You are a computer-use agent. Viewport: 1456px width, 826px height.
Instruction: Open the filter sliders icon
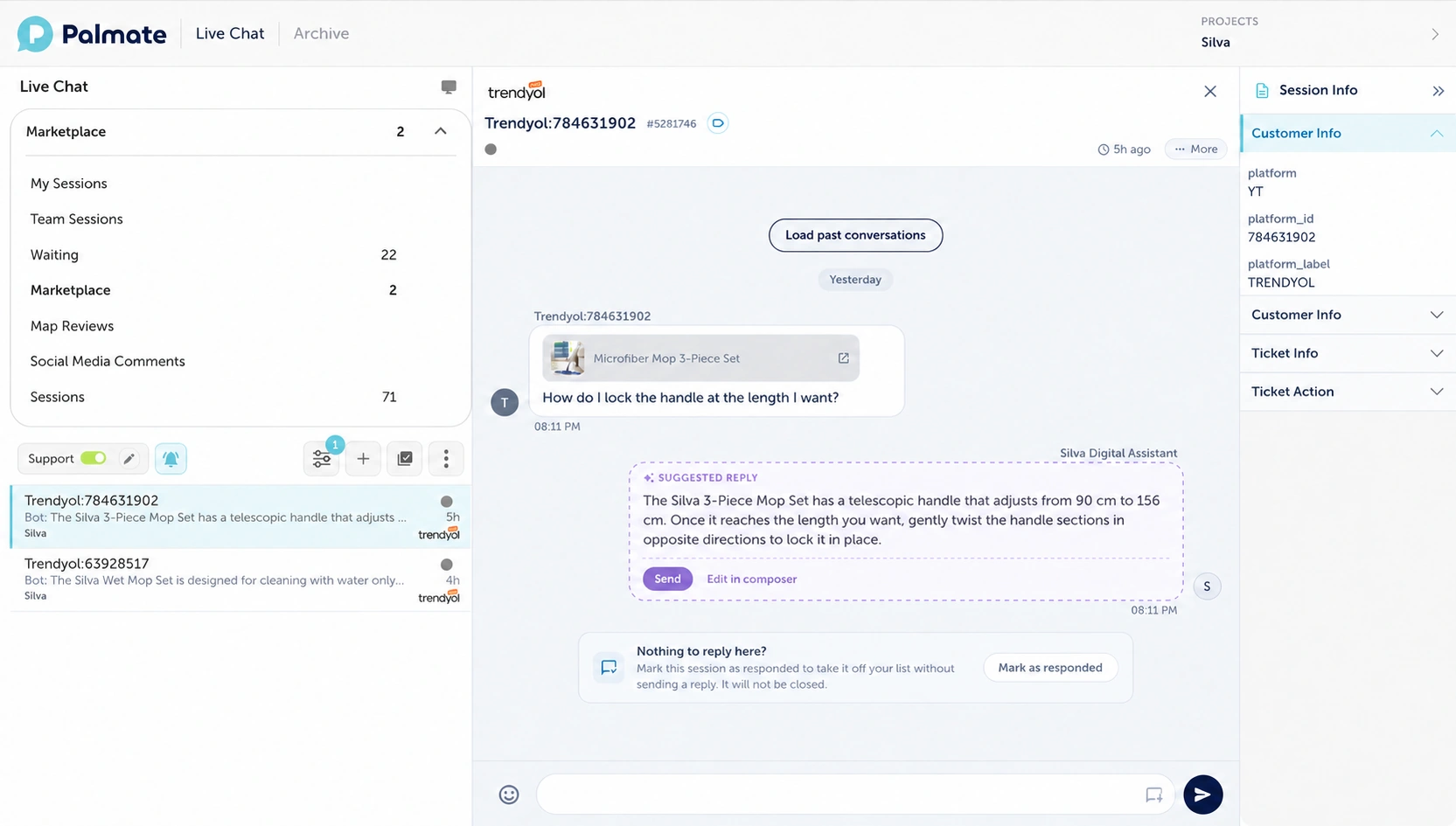tap(322, 459)
